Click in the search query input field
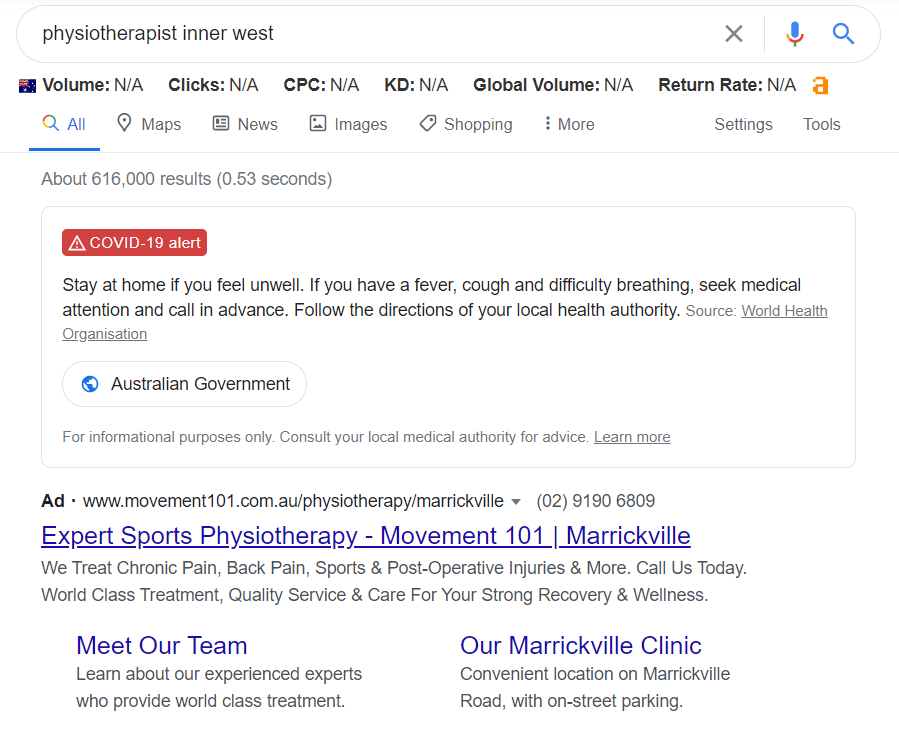Screen dimensions: 899x732 click(x=370, y=34)
